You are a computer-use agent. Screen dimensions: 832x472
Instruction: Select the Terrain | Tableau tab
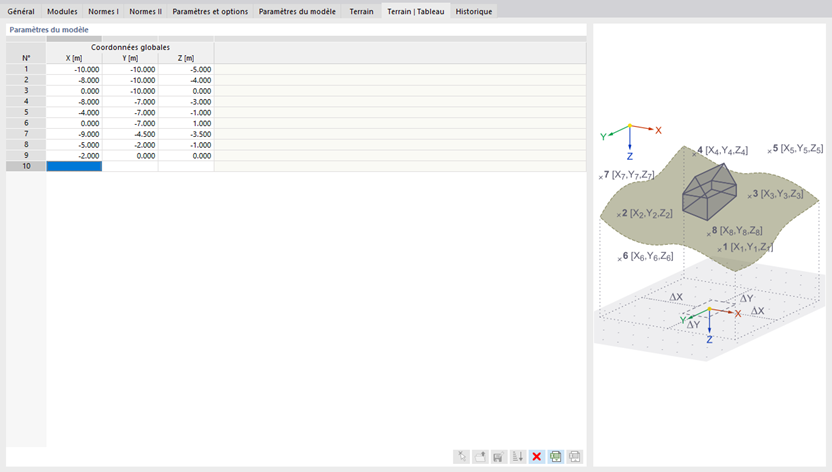(x=415, y=11)
